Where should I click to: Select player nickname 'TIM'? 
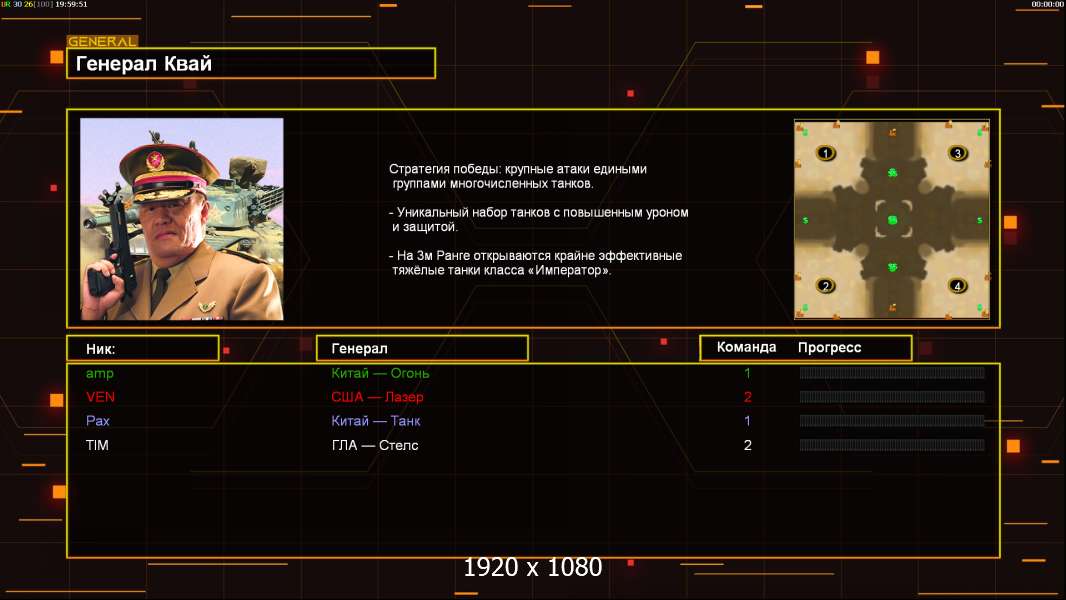pyautogui.click(x=97, y=445)
